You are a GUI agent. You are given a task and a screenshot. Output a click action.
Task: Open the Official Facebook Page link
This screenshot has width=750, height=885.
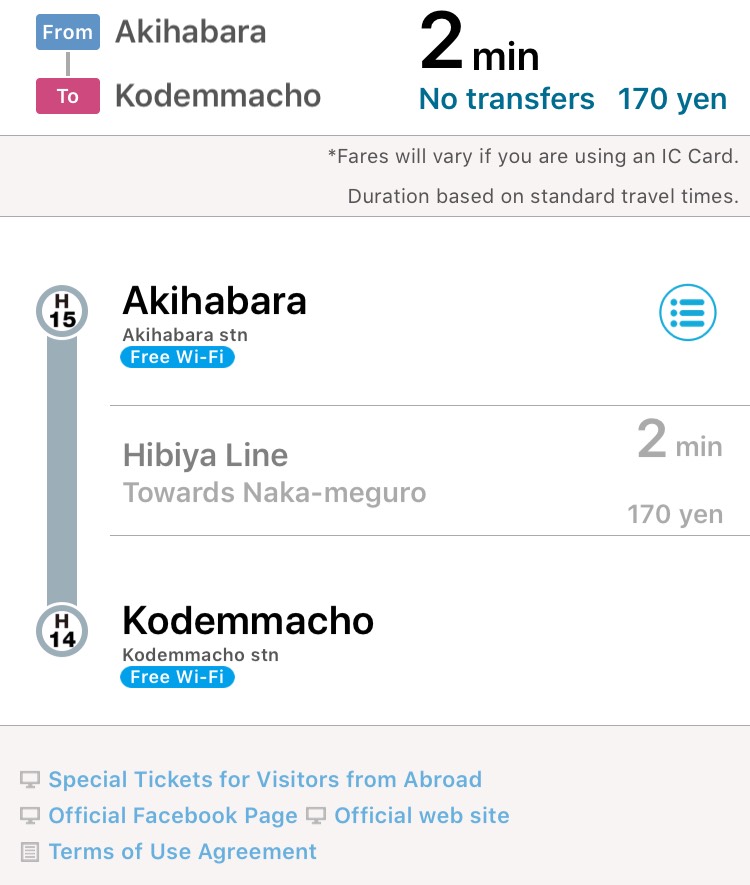173,816
